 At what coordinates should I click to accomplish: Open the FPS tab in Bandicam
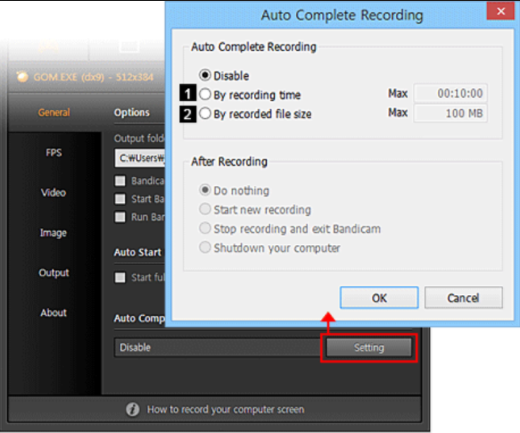[54, 153]
